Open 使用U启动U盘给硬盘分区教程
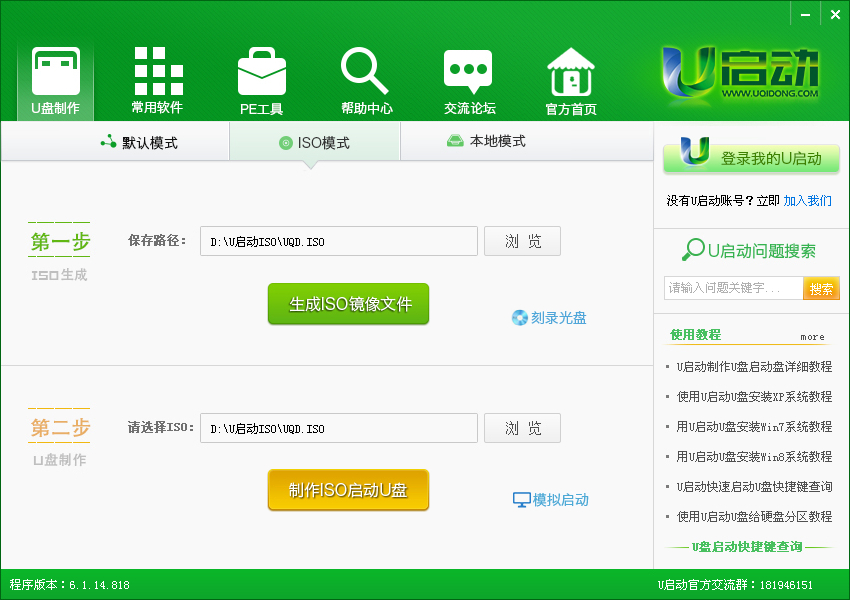 coord(754,516)
